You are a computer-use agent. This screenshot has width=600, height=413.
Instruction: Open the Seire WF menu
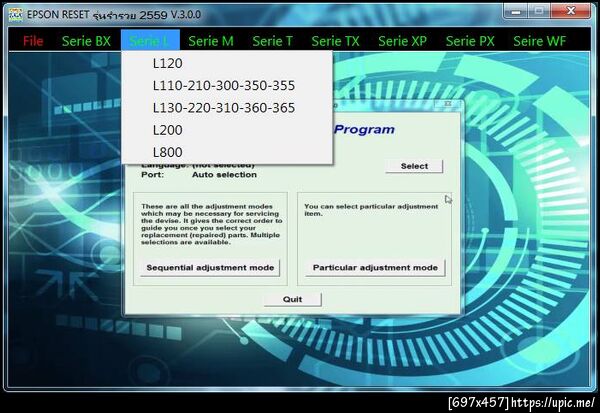click(539, 41)
